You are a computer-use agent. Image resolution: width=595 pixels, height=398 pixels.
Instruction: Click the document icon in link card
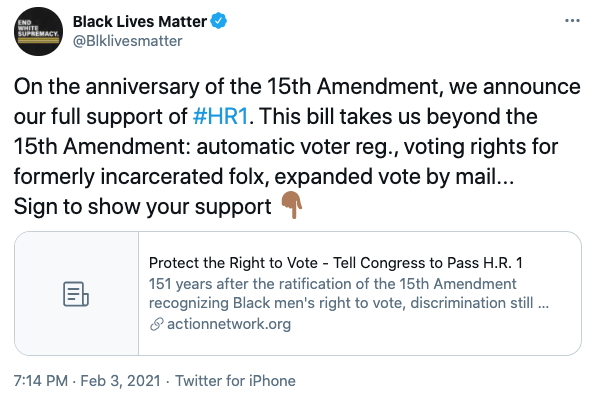76,294
